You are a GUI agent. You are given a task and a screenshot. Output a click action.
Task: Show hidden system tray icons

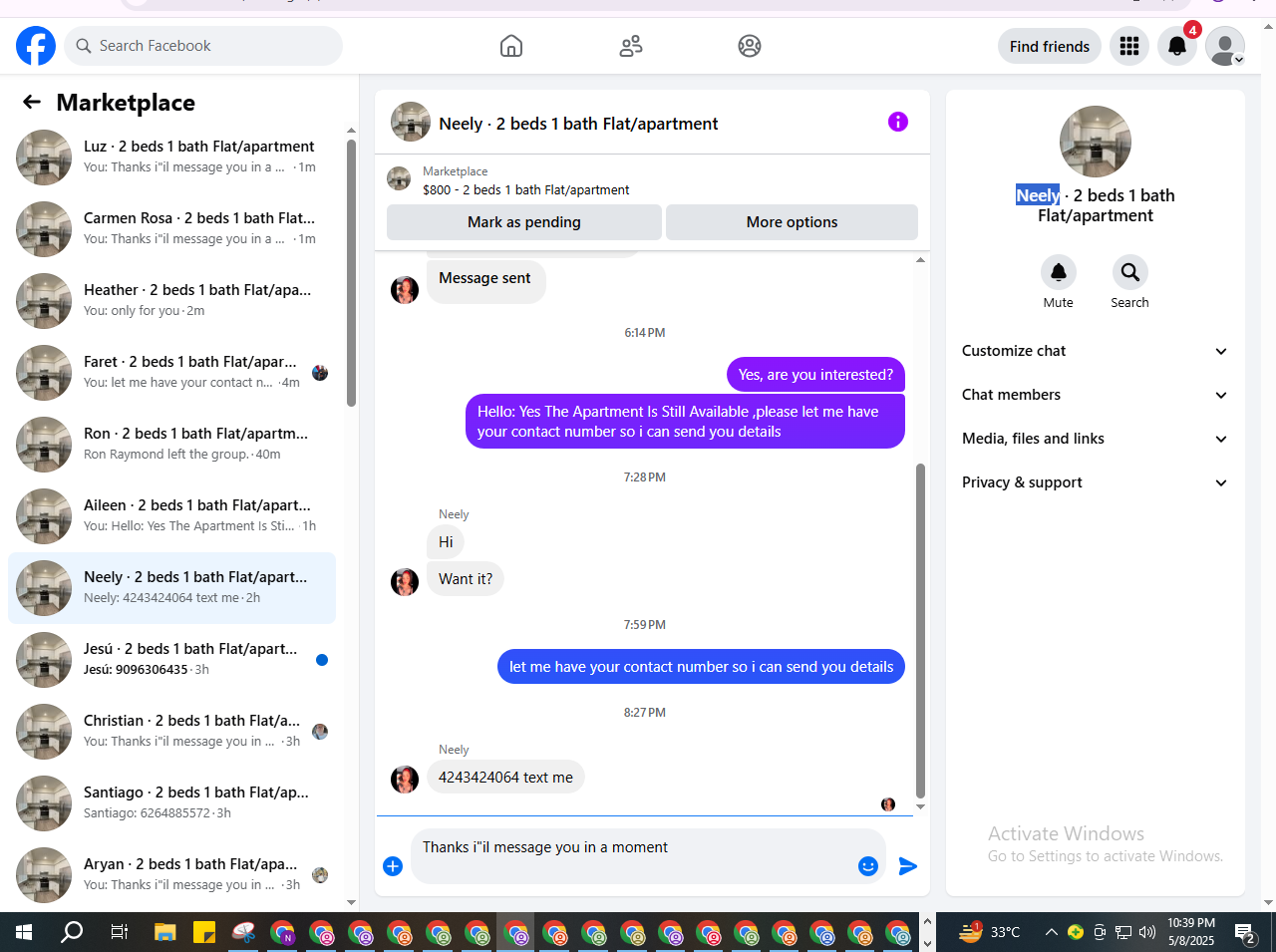tap(1051, 933)
